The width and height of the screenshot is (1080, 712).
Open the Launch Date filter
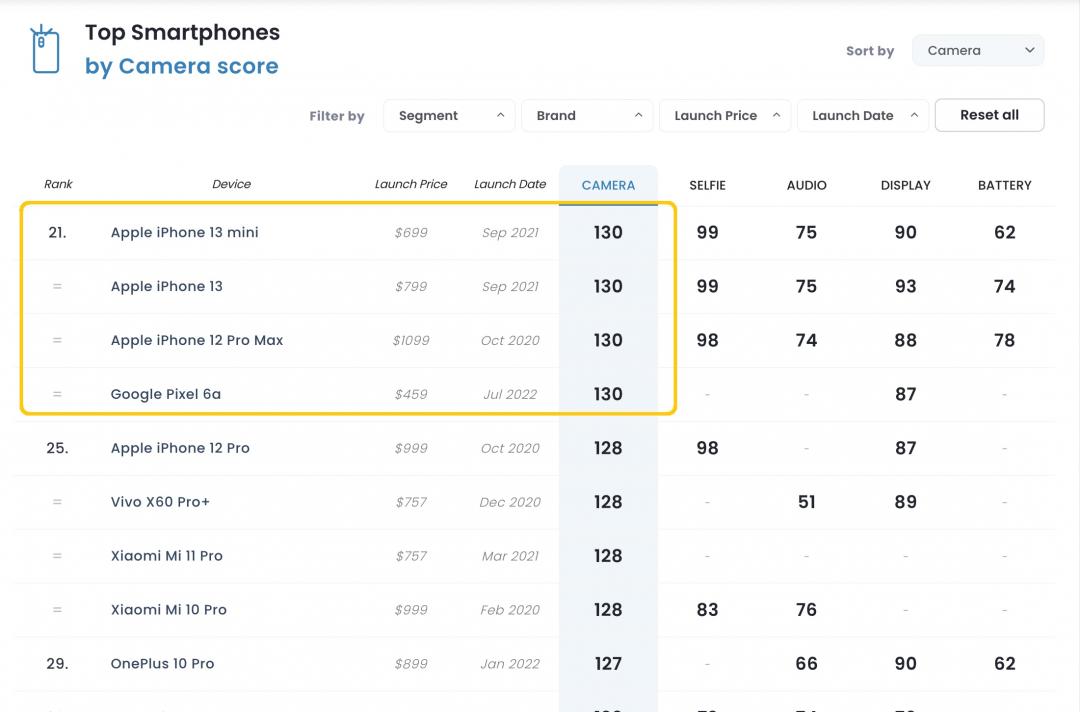[863, 116]
